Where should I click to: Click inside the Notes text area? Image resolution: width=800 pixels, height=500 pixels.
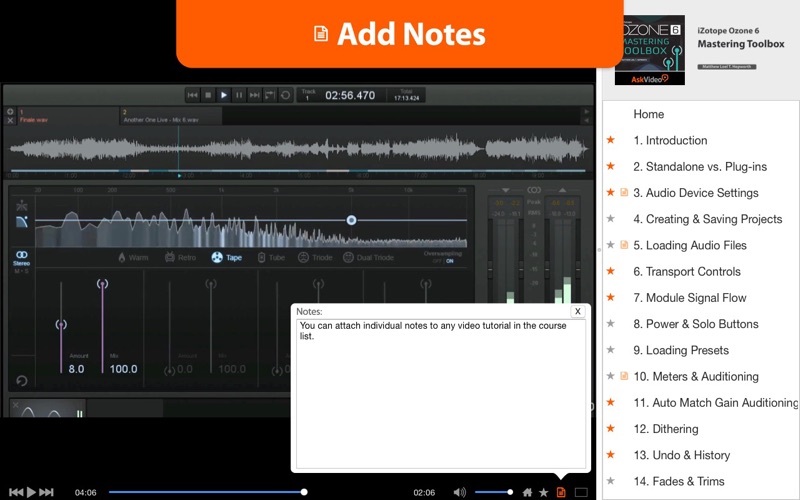point(441,393)
